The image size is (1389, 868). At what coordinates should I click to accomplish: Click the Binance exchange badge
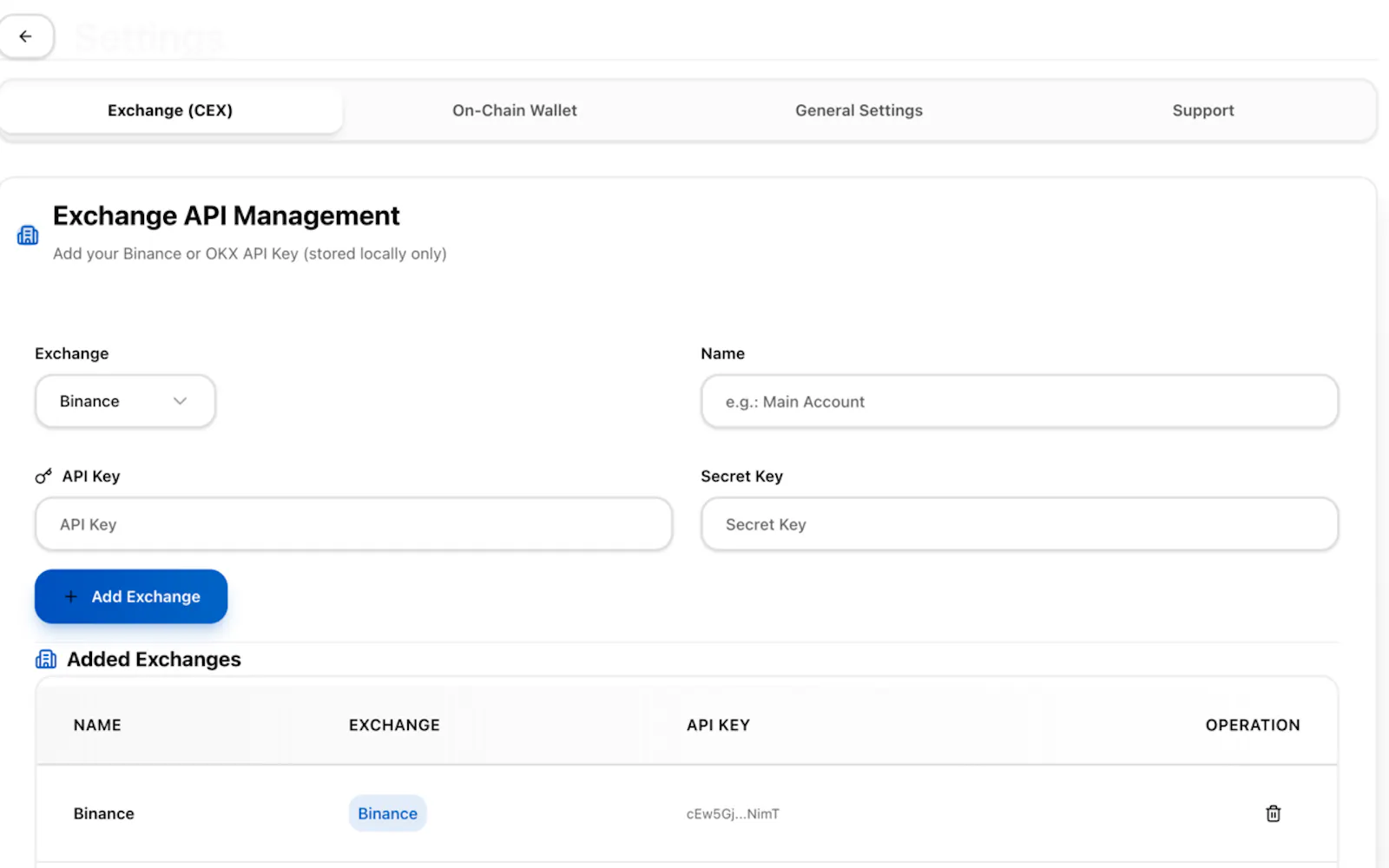tap(388, 813)
